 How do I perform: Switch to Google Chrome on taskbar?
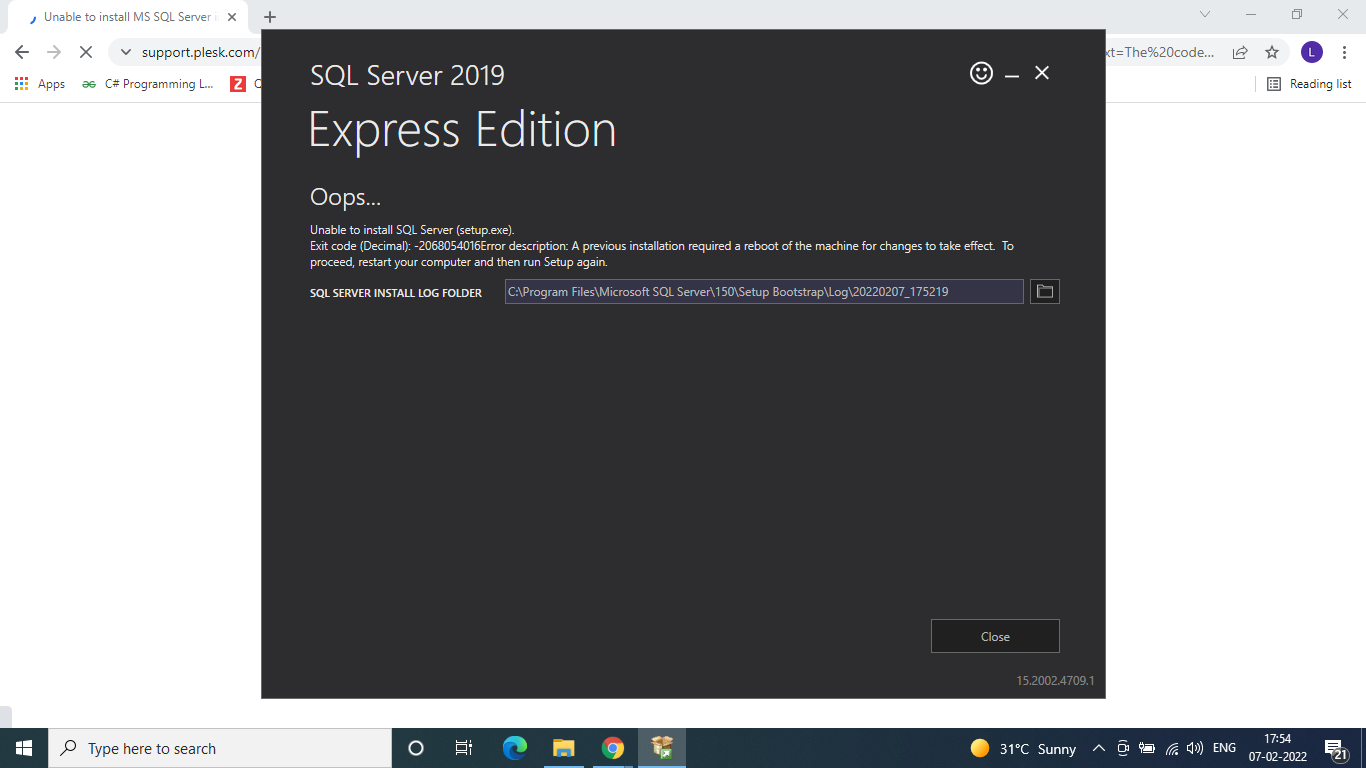pyautogui.click(x=613, y=748)
